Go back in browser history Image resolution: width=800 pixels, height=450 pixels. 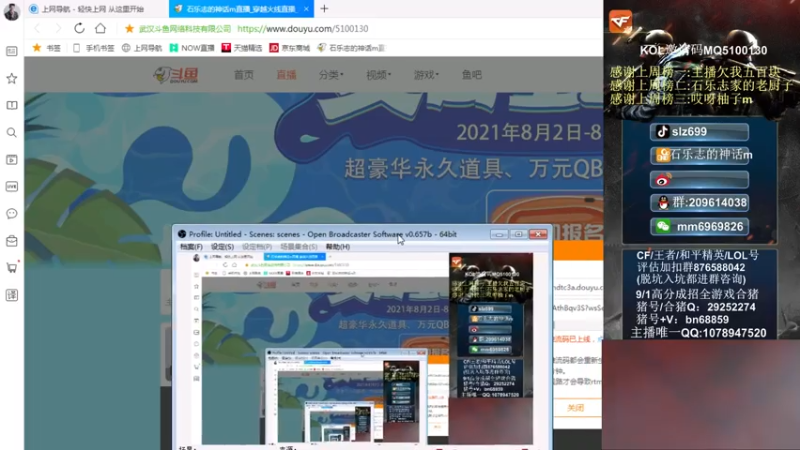click(37, 29)
